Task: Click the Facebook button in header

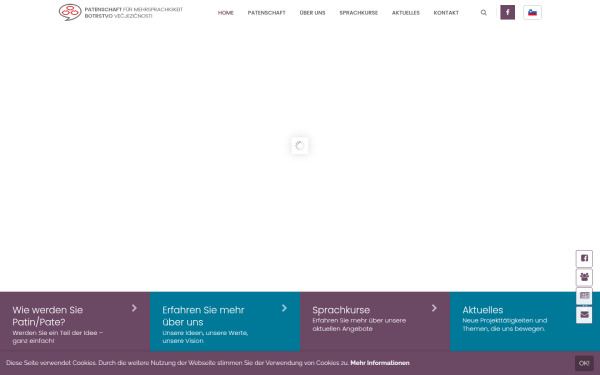Action: click(x=507, y=12)
